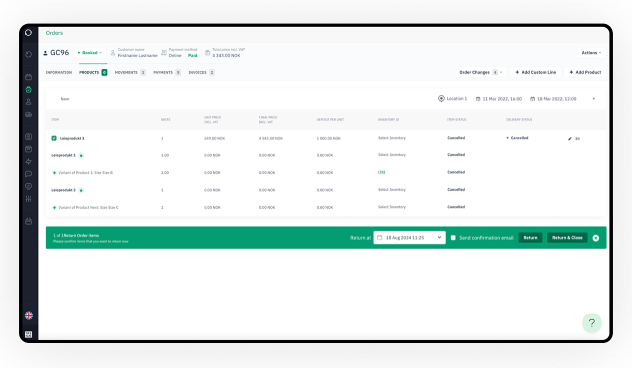
Task: Click the Firstname Lastname customer name
Action: point(137,56)
